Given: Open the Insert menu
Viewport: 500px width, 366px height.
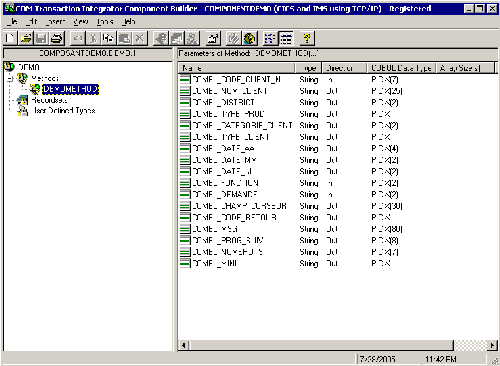Looking at the screenshot, I should (x=55, y=22).
